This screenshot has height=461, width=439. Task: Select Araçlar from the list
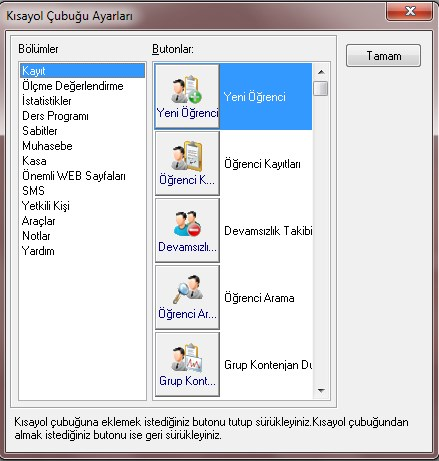coord(38,221)
